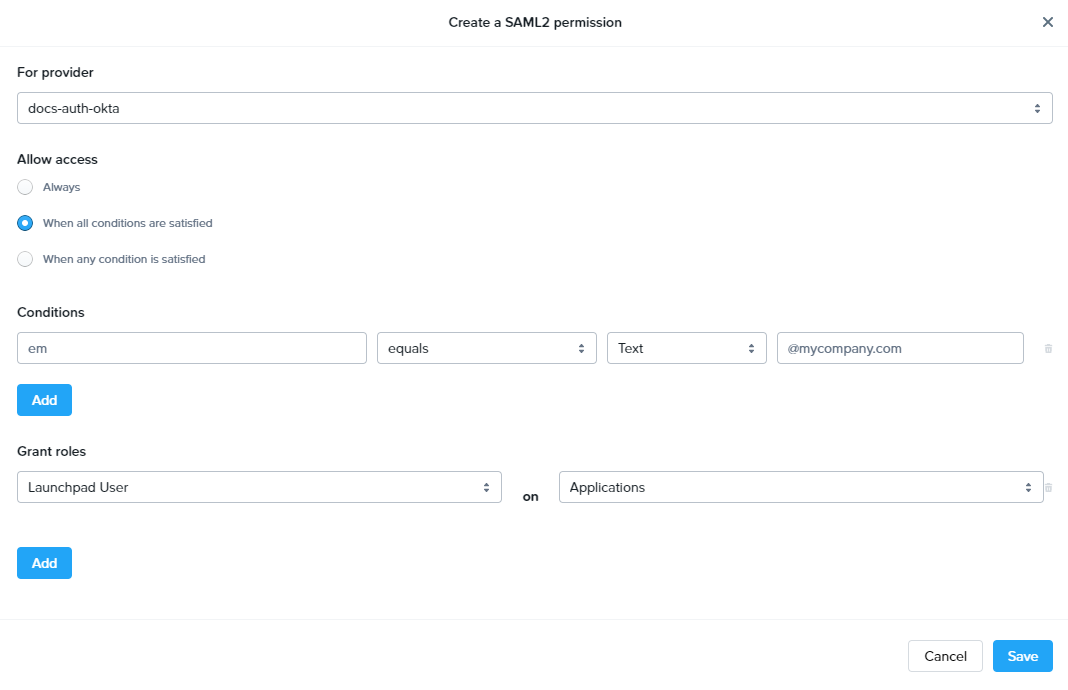This screenshot has width=1068, height=690.
Task: Click the 'Always' label text
Action: point(61,187)
